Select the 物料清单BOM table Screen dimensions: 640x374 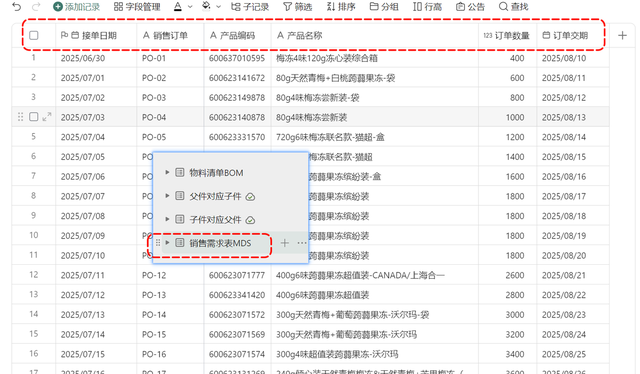216,173
